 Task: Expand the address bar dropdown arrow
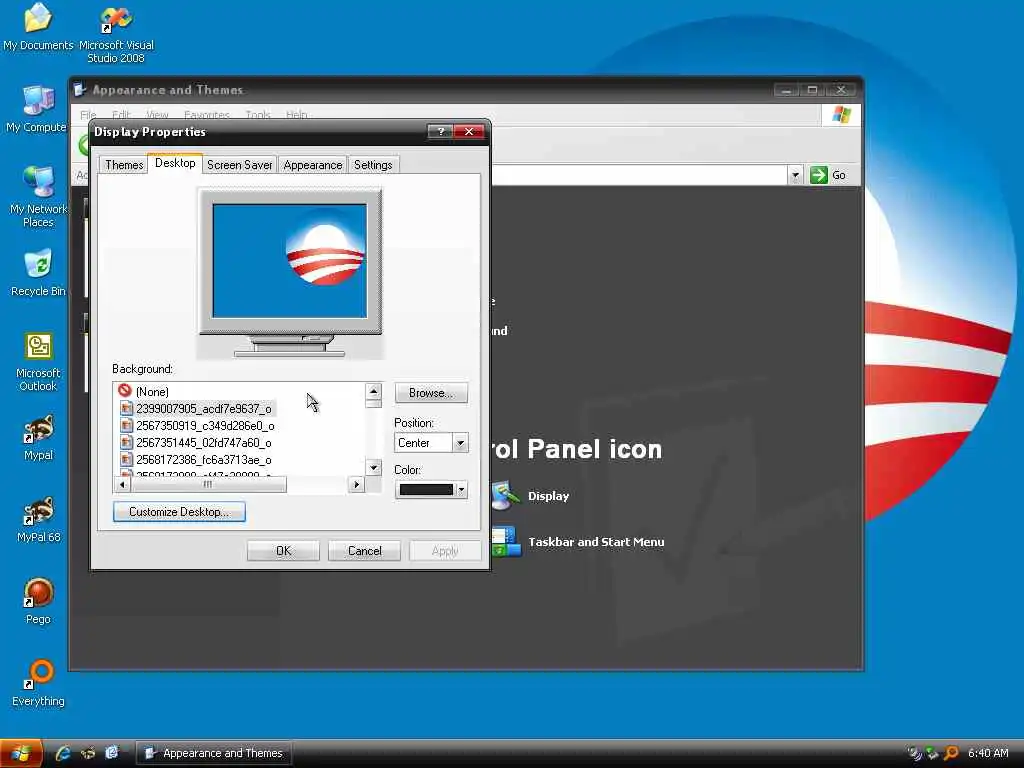pyautogui.click(x=795, y=175)
